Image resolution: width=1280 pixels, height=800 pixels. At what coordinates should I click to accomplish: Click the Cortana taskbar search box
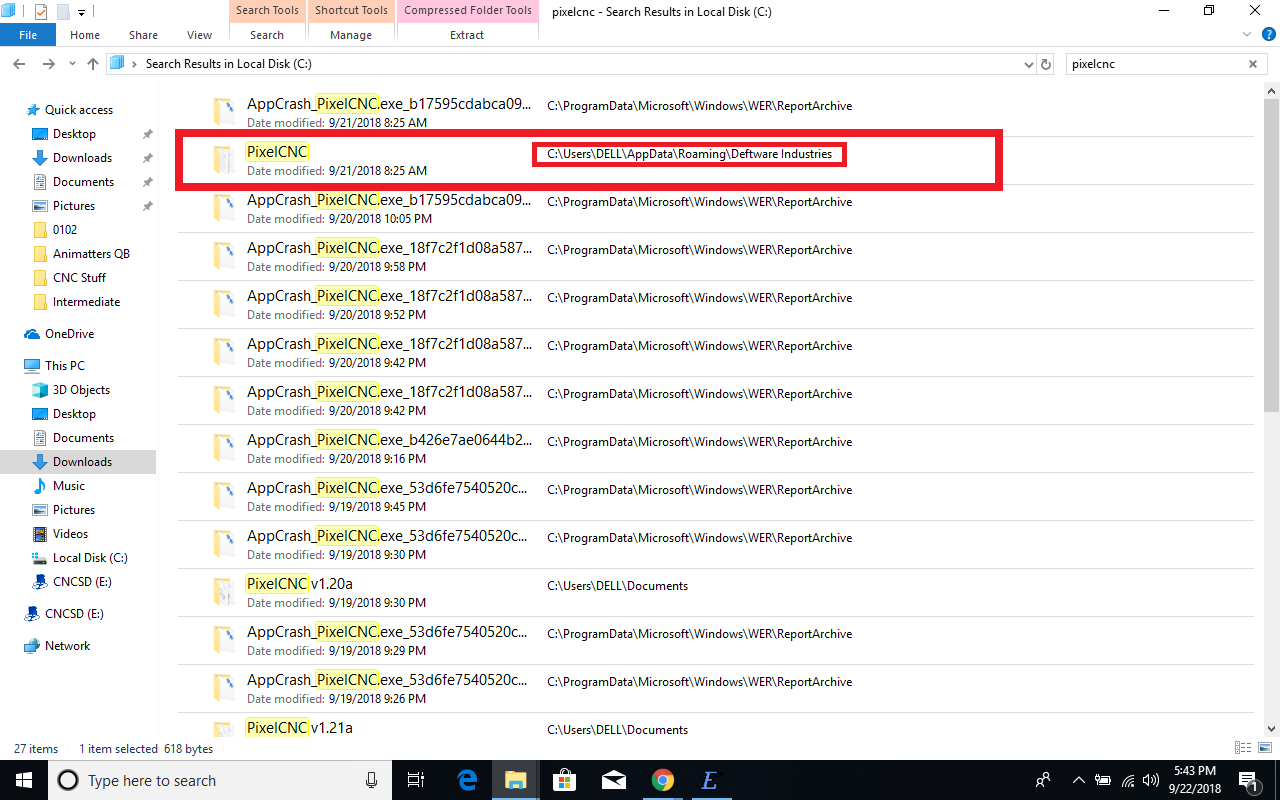click(x=220, y=780)
